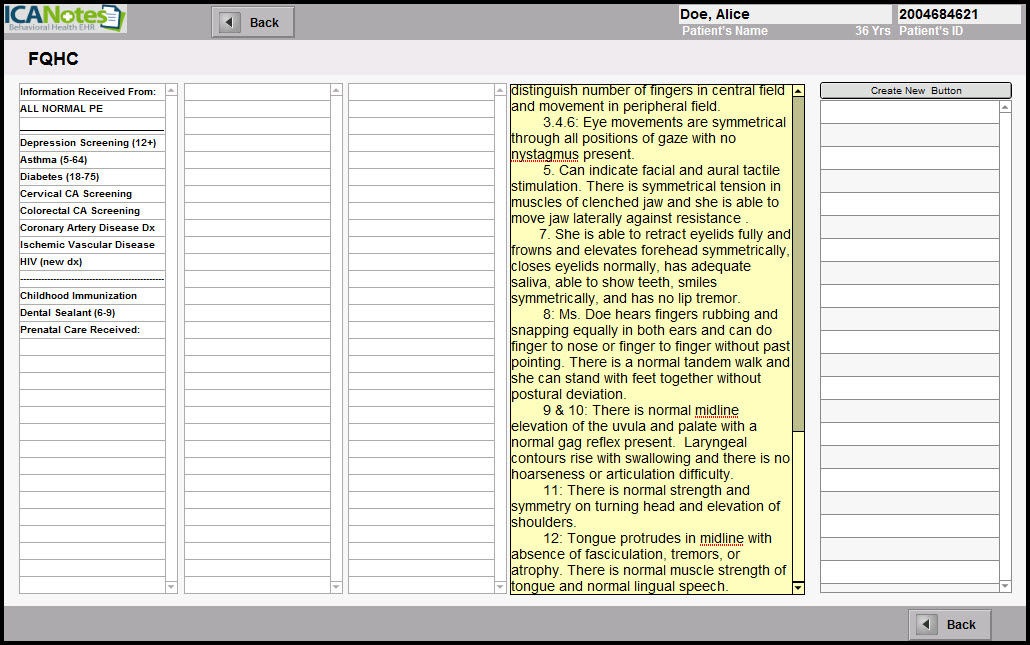Click Childhood Immunization list item
The width and height of the screenshot is (1030, 645).
[79, 296]
